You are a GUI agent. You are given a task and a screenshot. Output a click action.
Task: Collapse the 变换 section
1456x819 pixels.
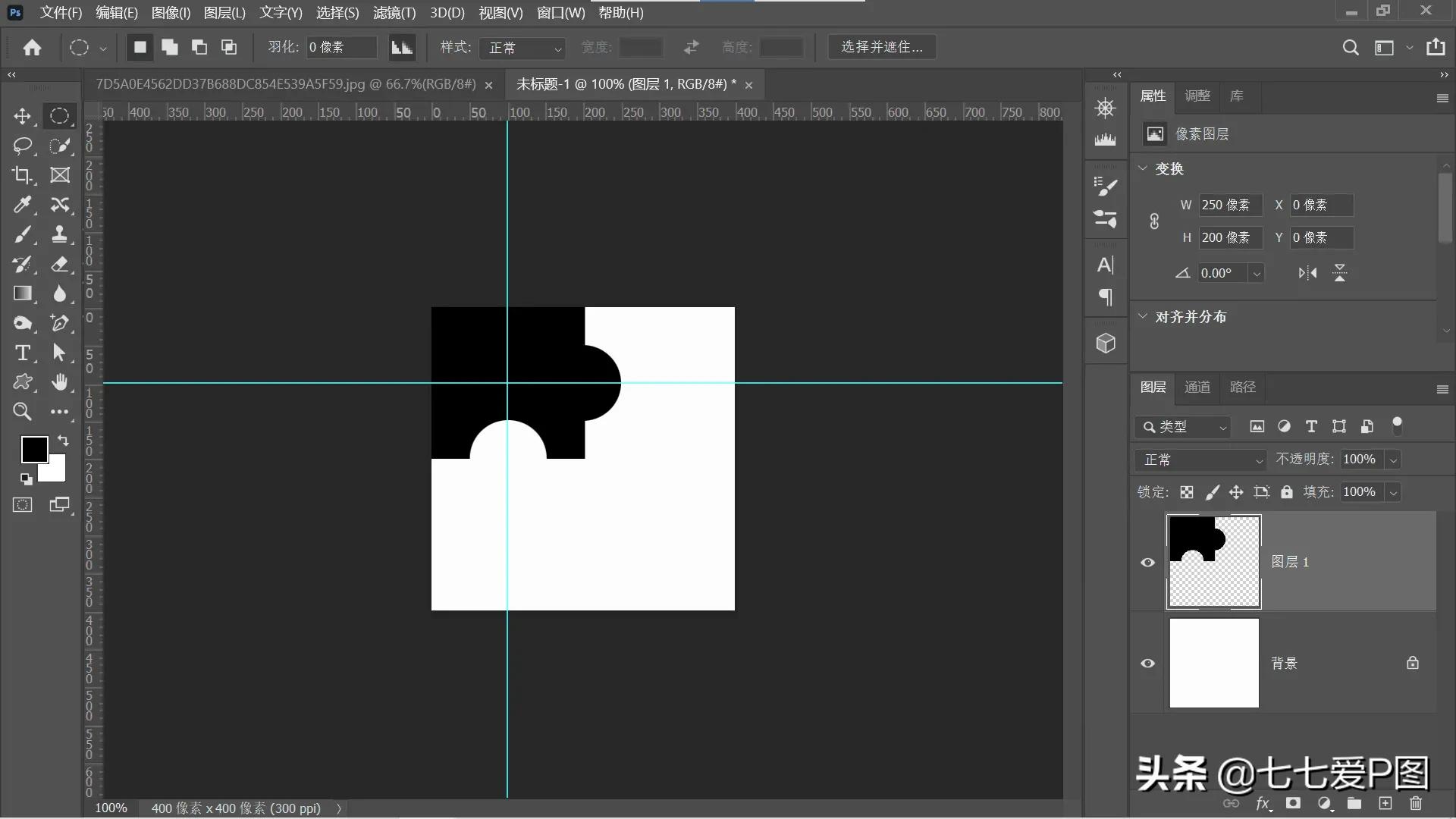tap(1143, 168)
